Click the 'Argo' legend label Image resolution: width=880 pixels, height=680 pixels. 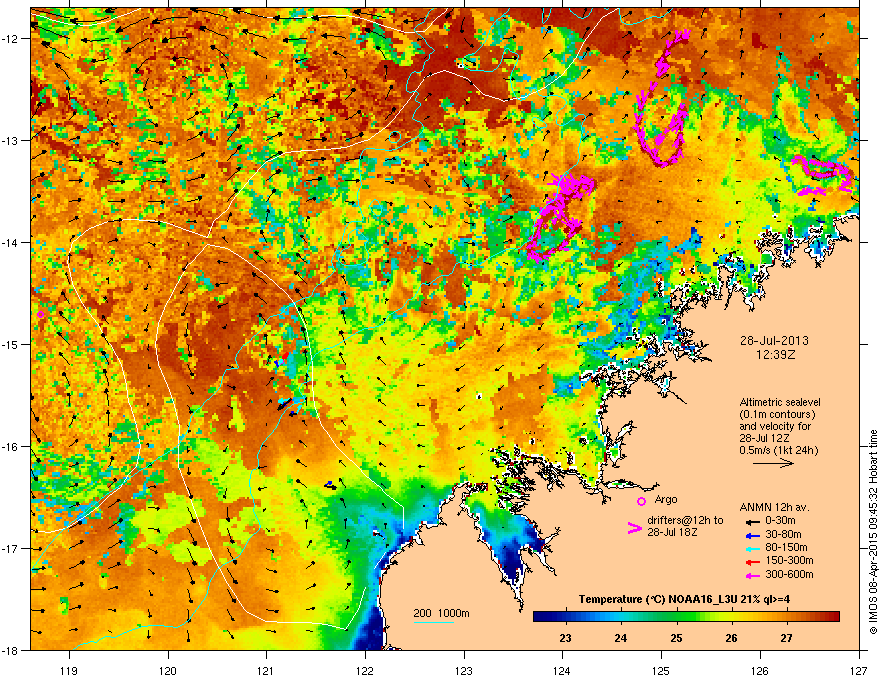pos(666,499)
